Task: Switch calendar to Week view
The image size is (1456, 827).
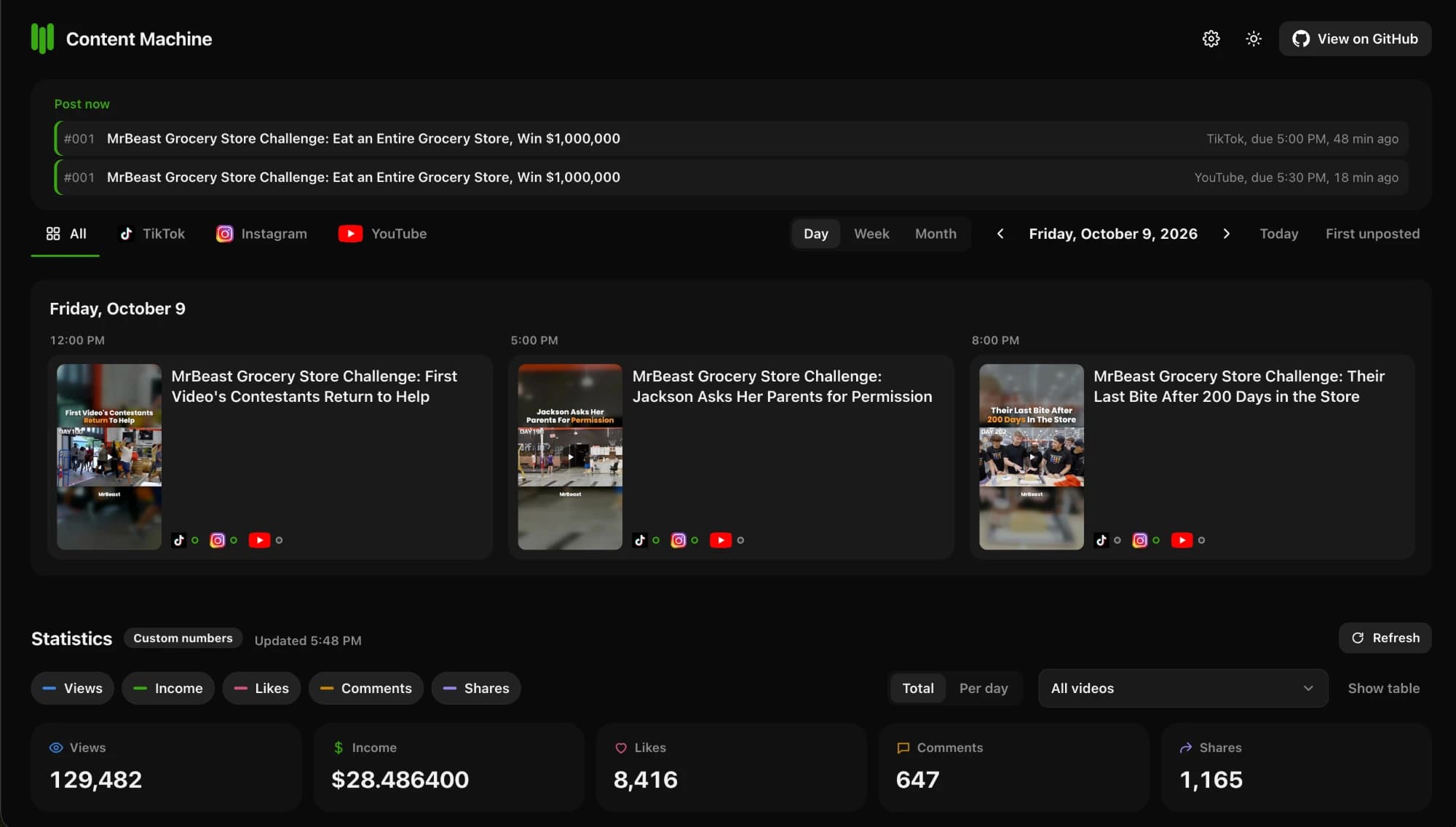Action: point(871,234)
